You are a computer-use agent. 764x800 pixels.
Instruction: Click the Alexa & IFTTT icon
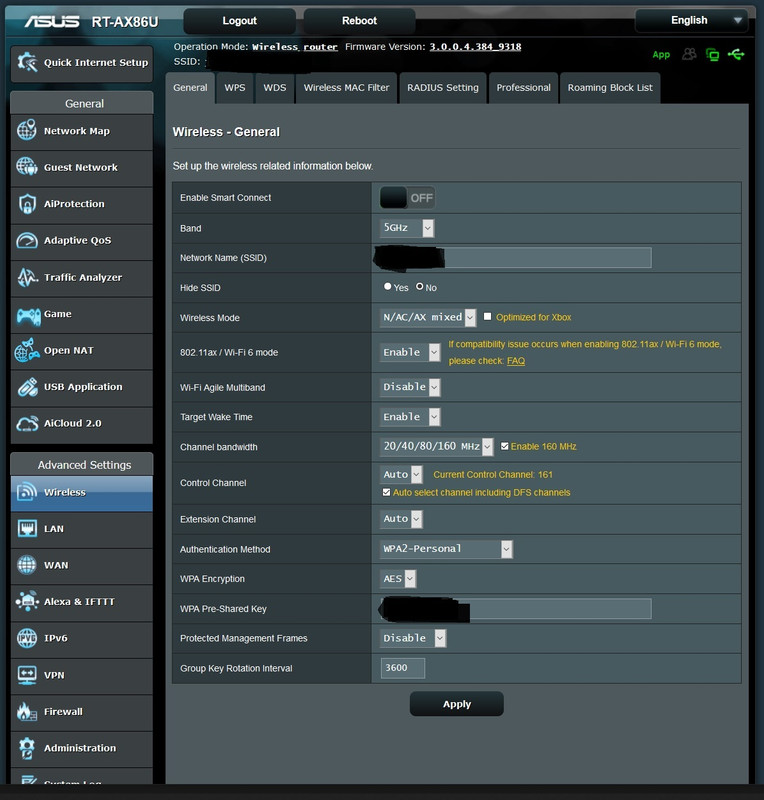click(x=27, y=602)
